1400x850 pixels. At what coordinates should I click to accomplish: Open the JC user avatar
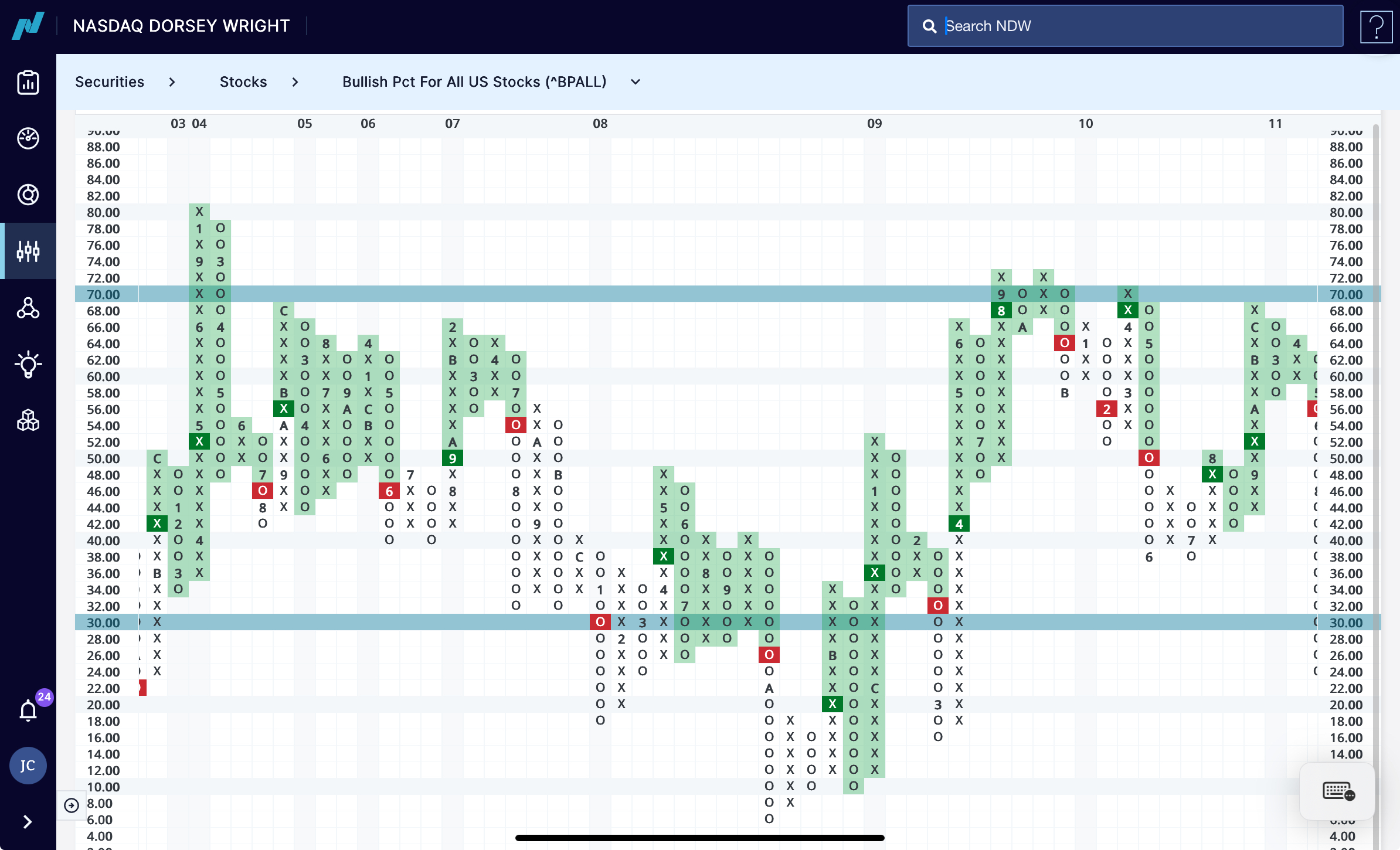point(28,766)
